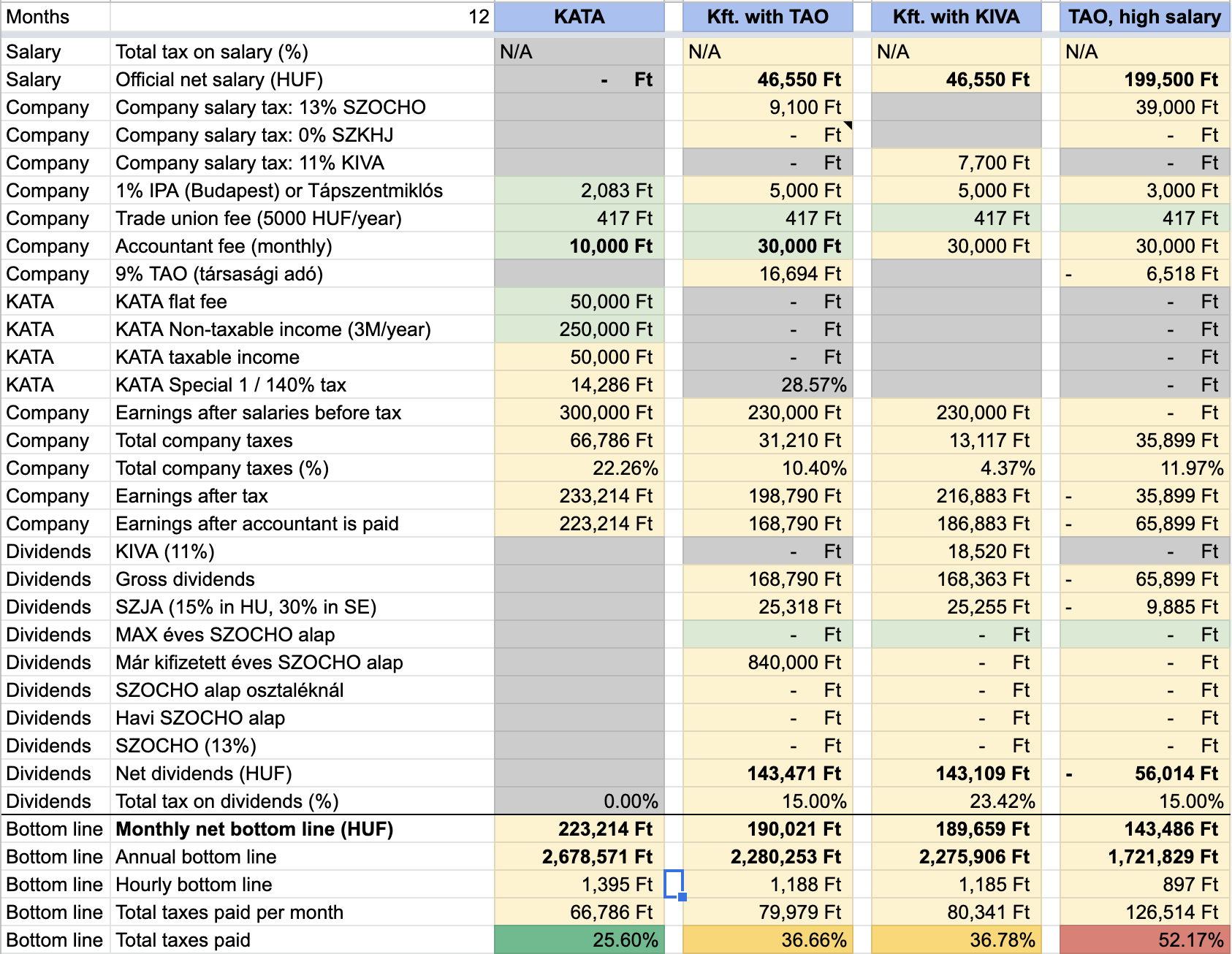Viewport: 1232px width, 954px height.
Task: Select the 199,500 Ft official net salary cell
Action: tap(1144, 80)
